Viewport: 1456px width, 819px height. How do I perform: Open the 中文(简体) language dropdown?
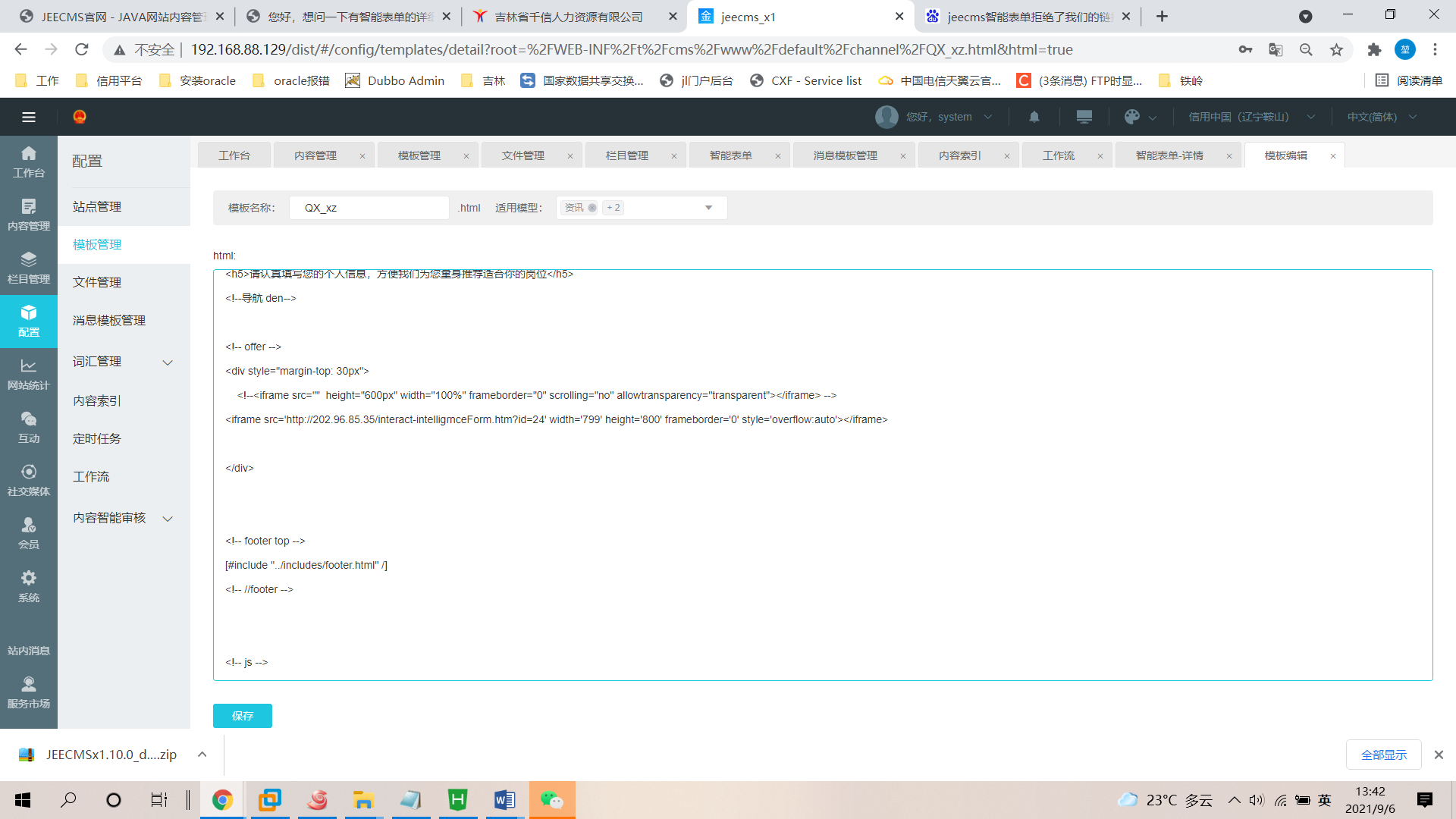[1382, 117]
